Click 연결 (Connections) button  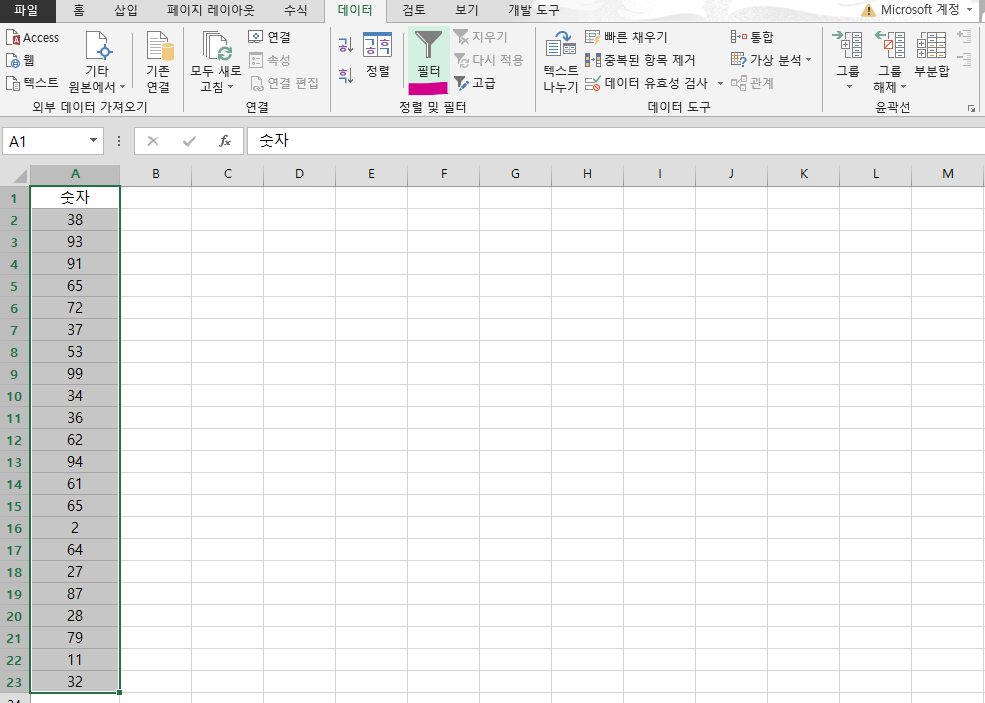270,37
